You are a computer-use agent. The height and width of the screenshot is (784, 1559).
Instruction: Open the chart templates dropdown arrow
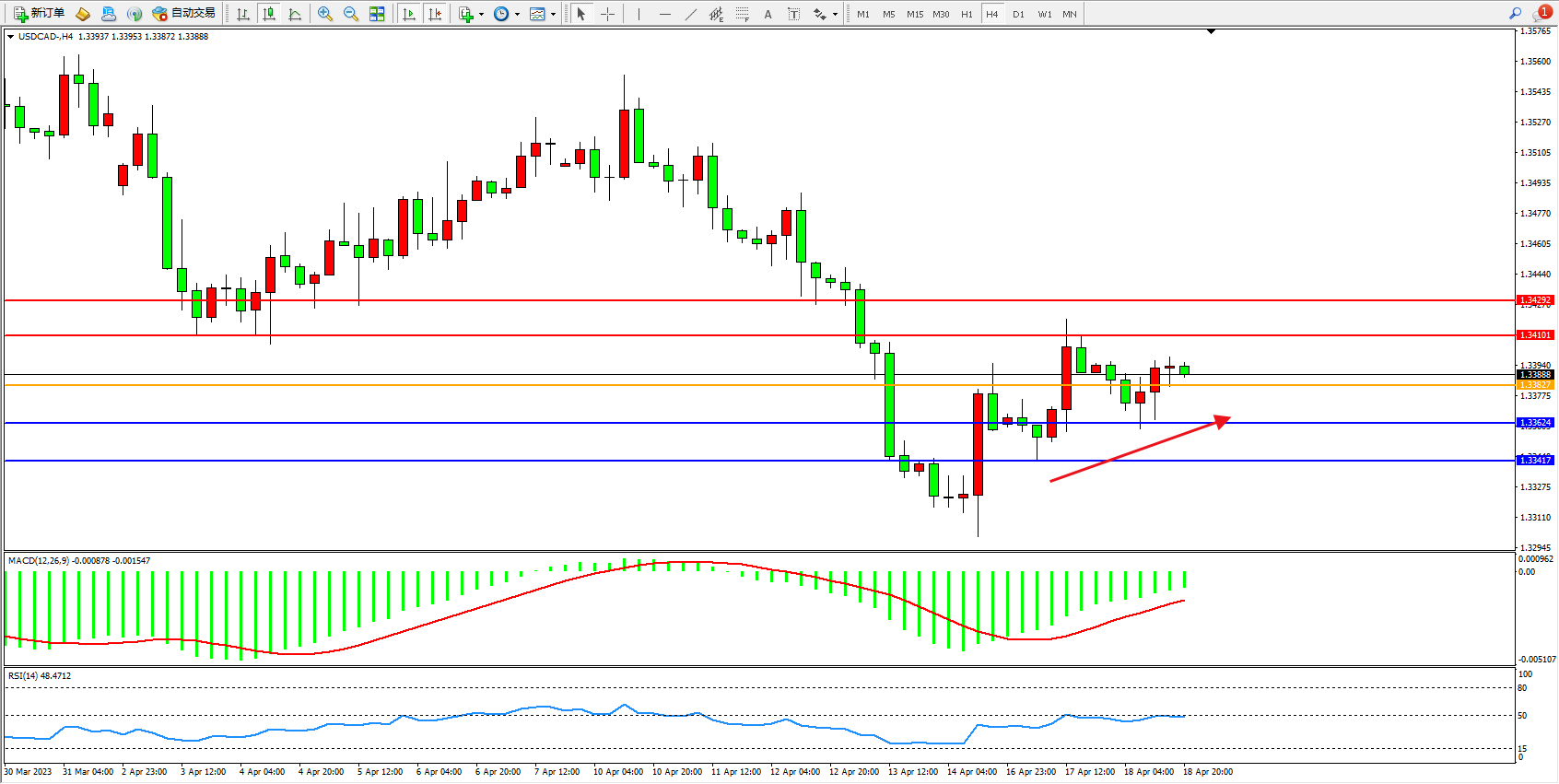pyautogui.click(x=553, y=15)
